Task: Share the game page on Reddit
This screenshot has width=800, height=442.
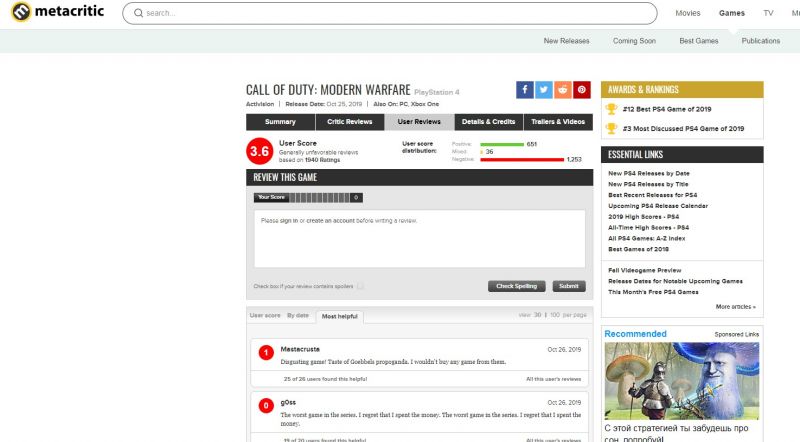Action: pyautogui.click(x=562, y=90)
